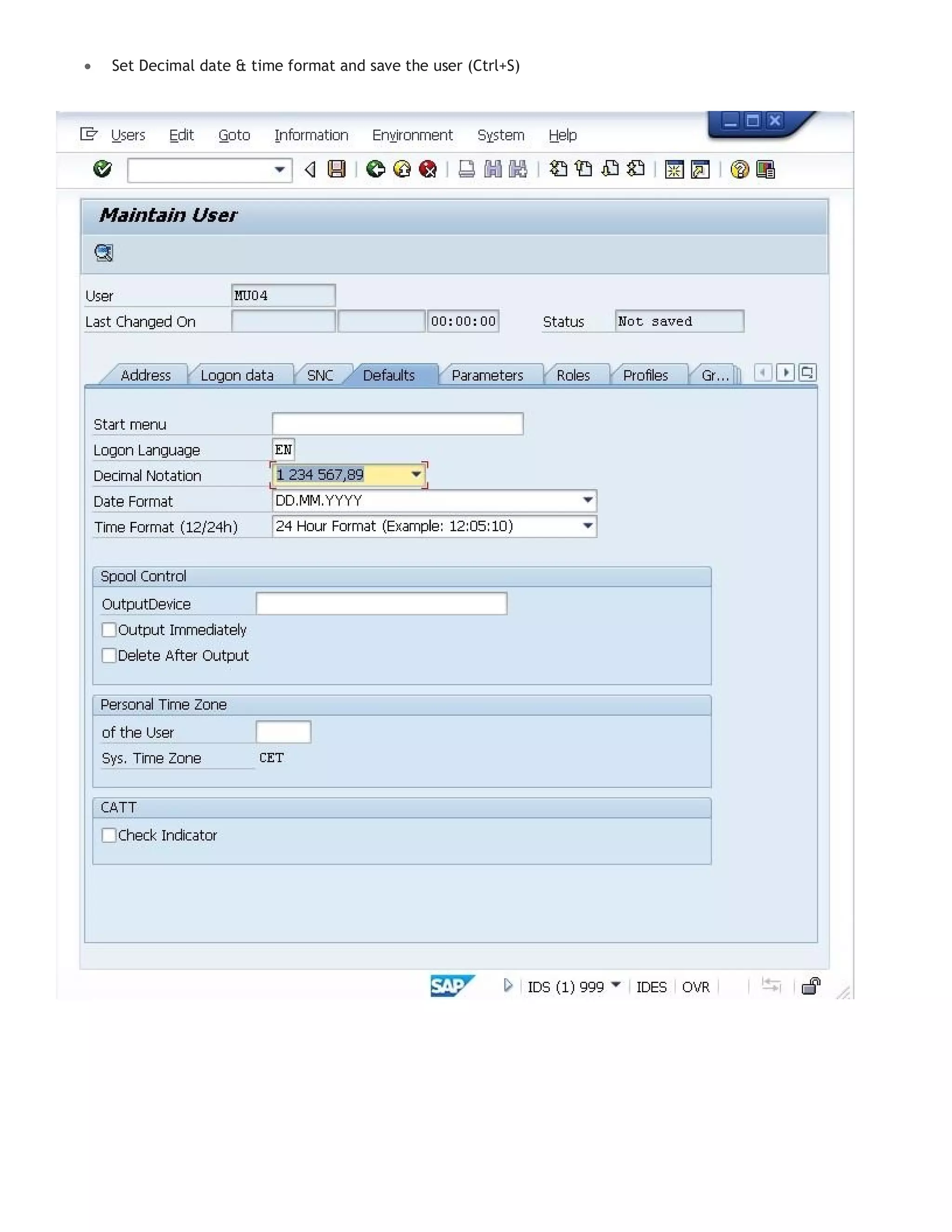Enable the Output Immediately checkbox

click(x=109, y=629)
